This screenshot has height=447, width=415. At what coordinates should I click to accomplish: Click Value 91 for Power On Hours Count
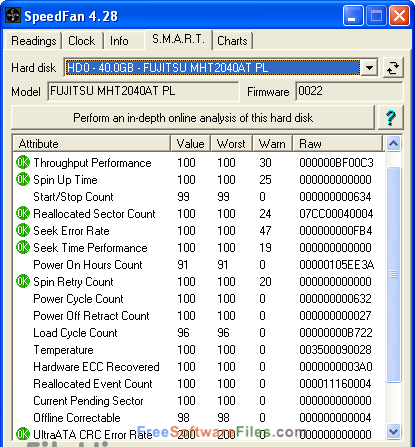point(183,264)
